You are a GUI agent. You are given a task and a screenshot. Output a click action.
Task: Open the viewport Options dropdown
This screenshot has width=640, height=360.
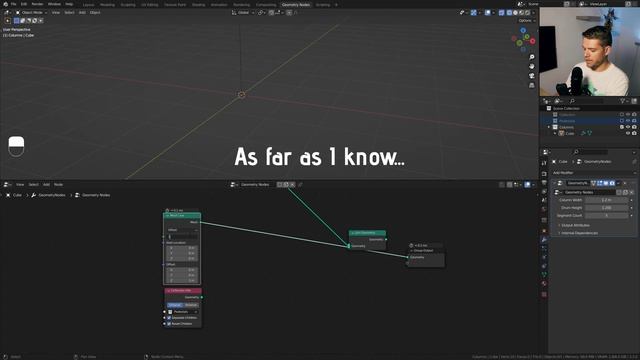click(526, 20)
